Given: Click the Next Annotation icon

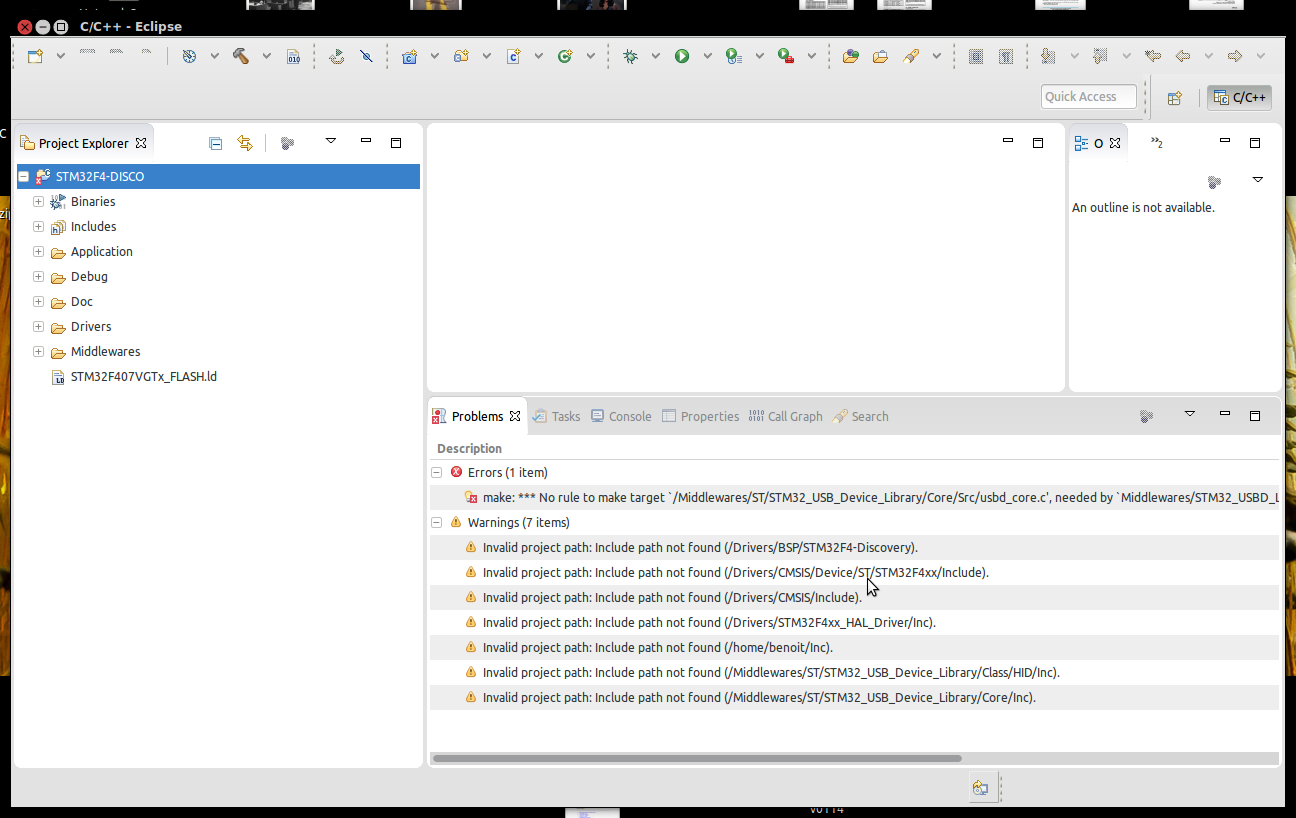Looking at the screenshot, I should coord(1048,56).
